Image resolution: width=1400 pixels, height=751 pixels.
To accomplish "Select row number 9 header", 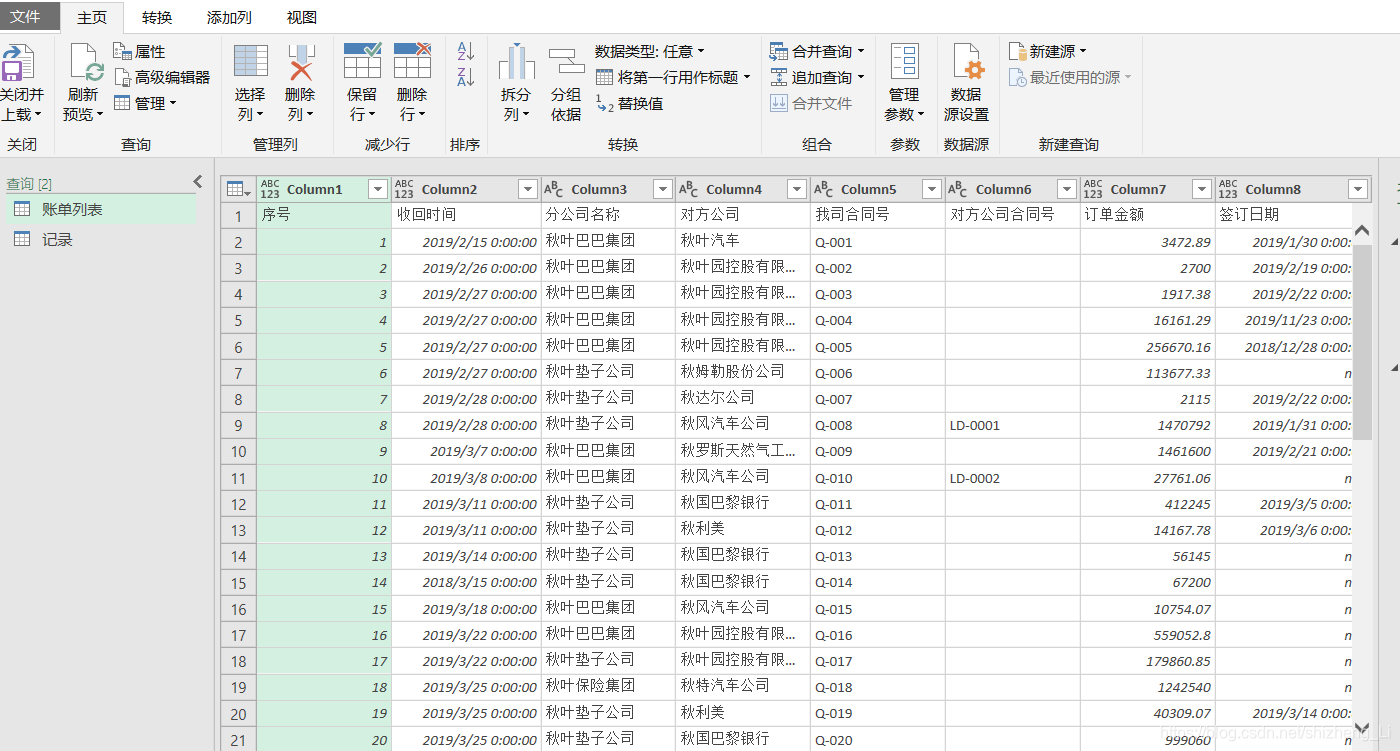I will (239, 425).
